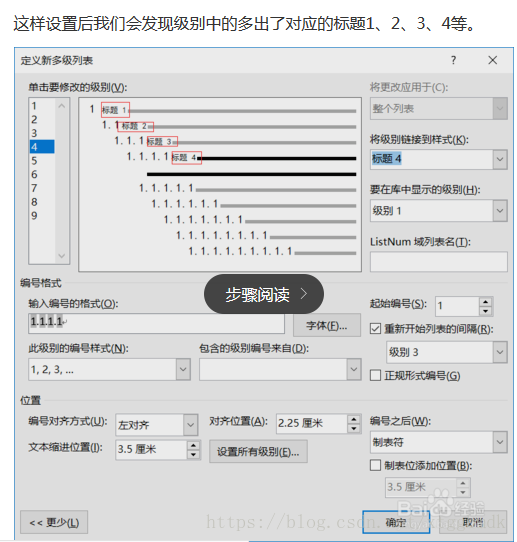The width and height of the screenshot is (517, 542).
Task: Select level 3 in the level list
Action: pyautogui.click(x=42, y=133)
